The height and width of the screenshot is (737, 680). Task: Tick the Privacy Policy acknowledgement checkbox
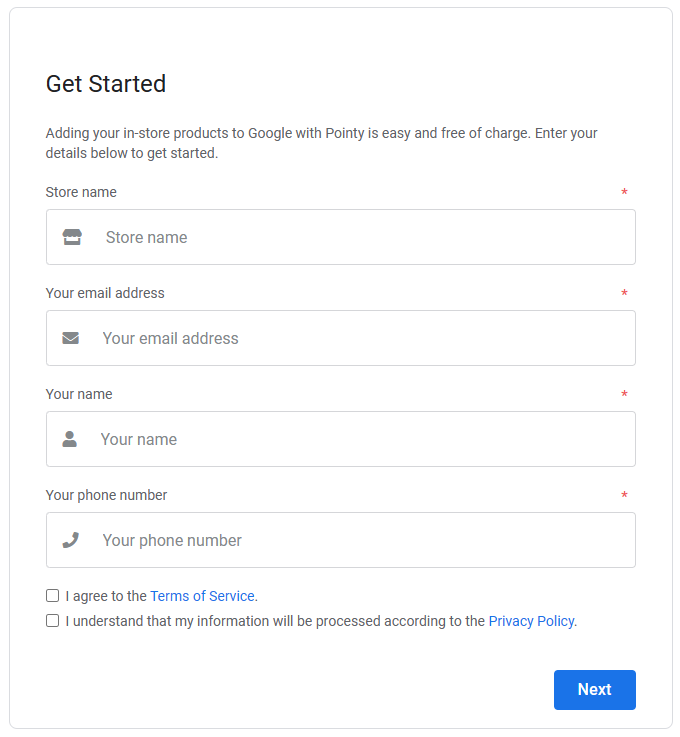pos(53,621)
